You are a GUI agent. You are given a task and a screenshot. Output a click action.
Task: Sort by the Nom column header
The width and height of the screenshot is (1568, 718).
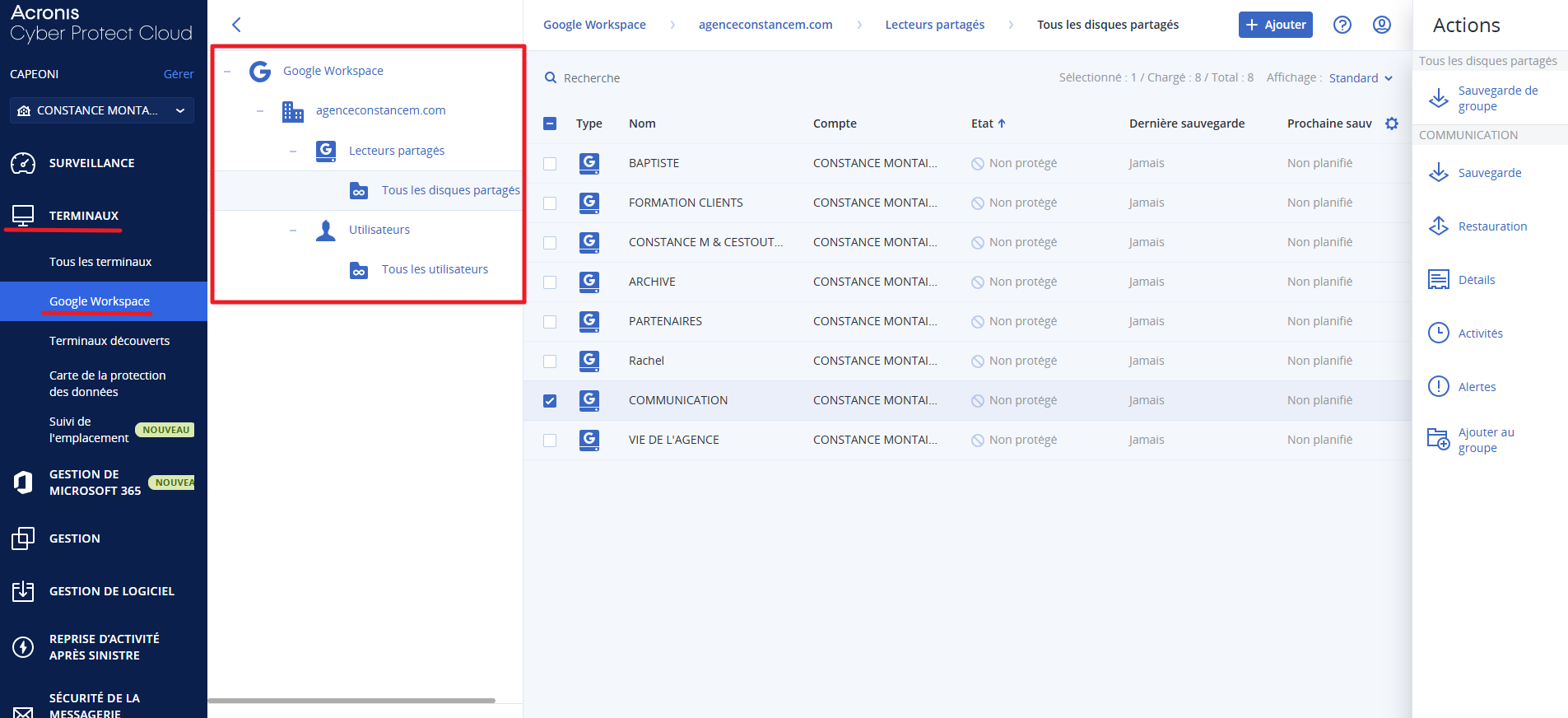pyautogui.click(x=642, y=124)
